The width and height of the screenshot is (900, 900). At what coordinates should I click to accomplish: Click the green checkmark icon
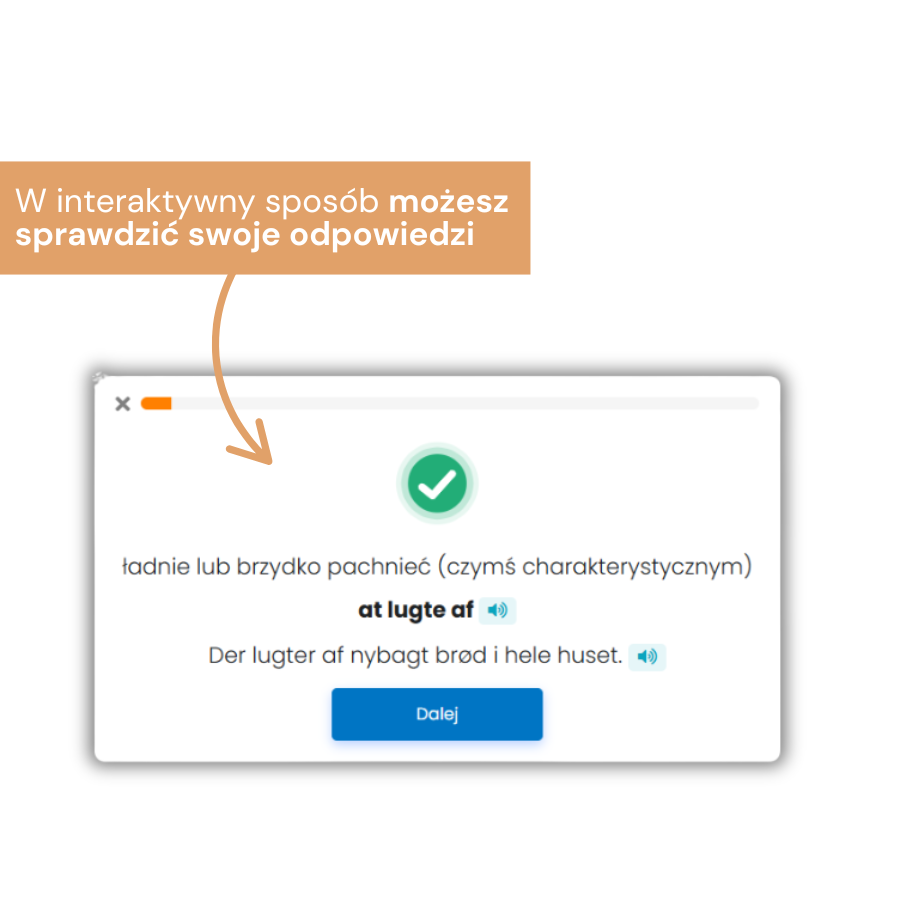[x=437, y=484]
